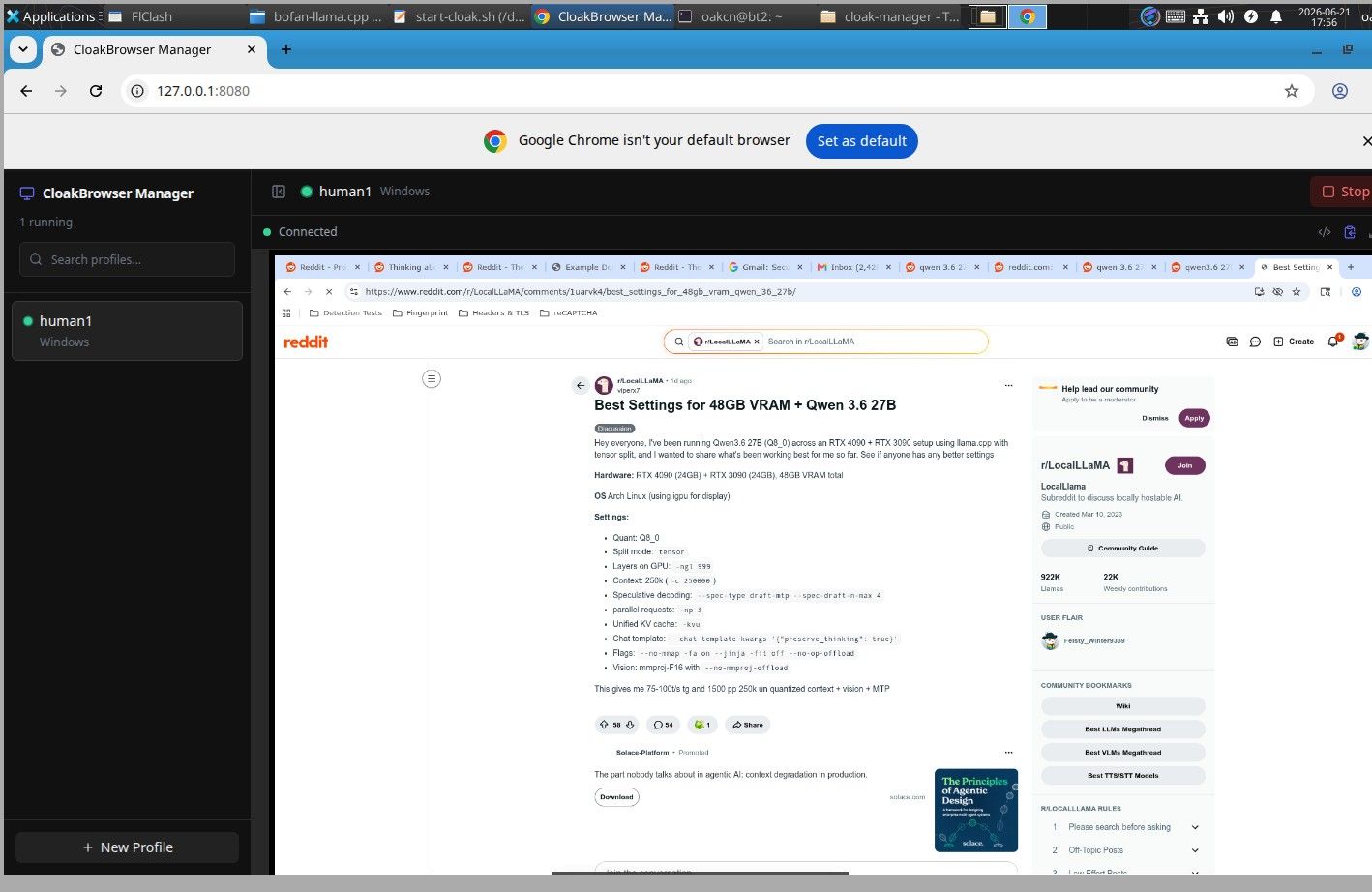This screenshot has width=1372, height=892.
Task: Click the code view icon in status bar
Action: pyautogui.click(x=1325, y=232)
